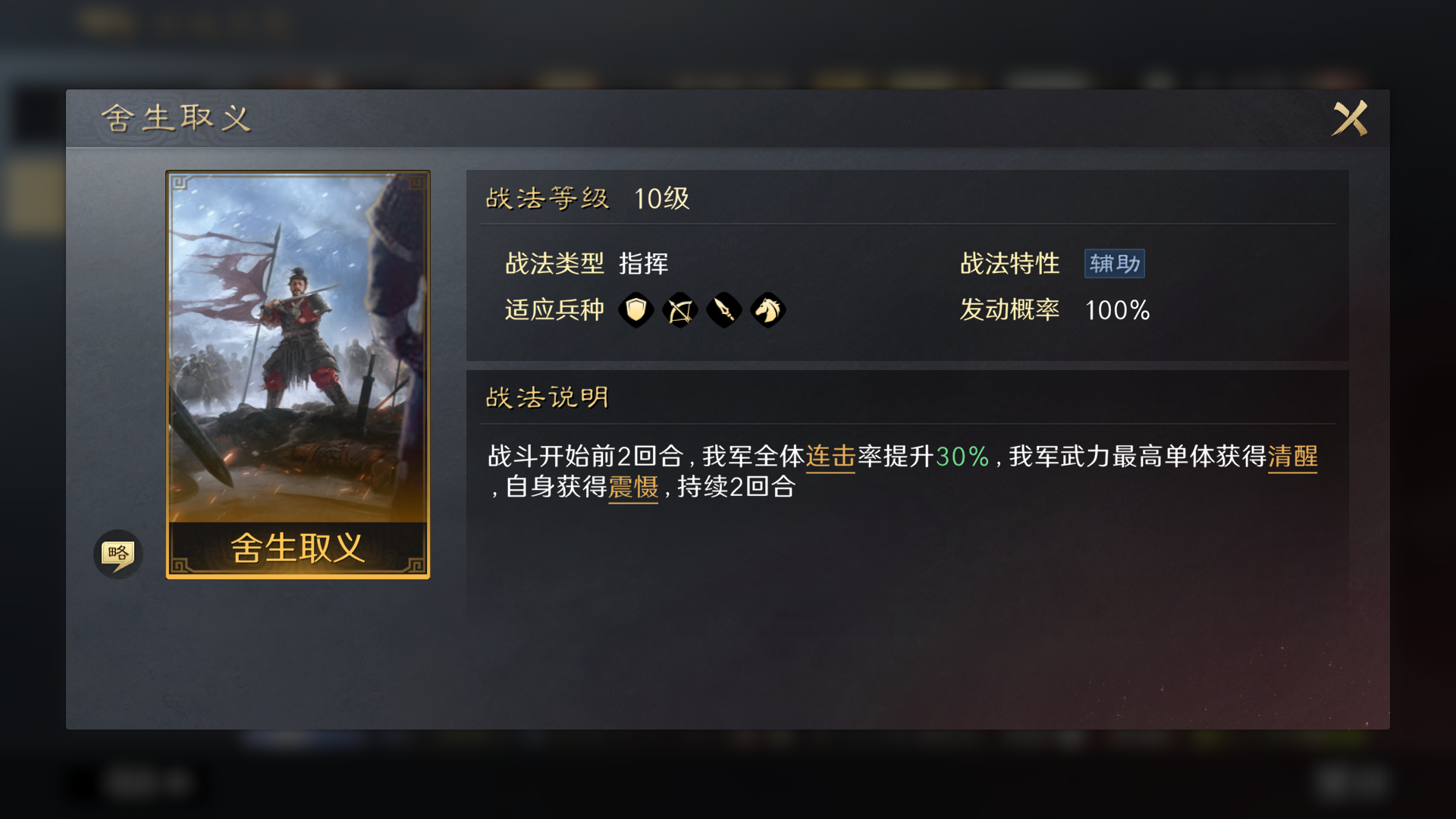Click the shield troop type icon
Screen dimensions: 1456x819
click(635, 309)
